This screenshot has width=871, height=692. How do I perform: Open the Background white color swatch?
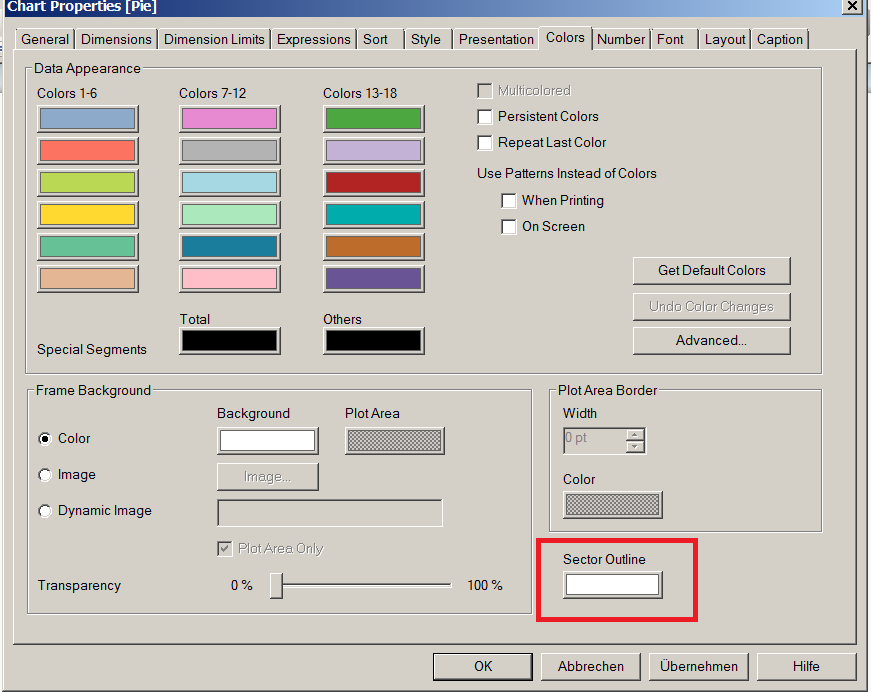point(268,441)
